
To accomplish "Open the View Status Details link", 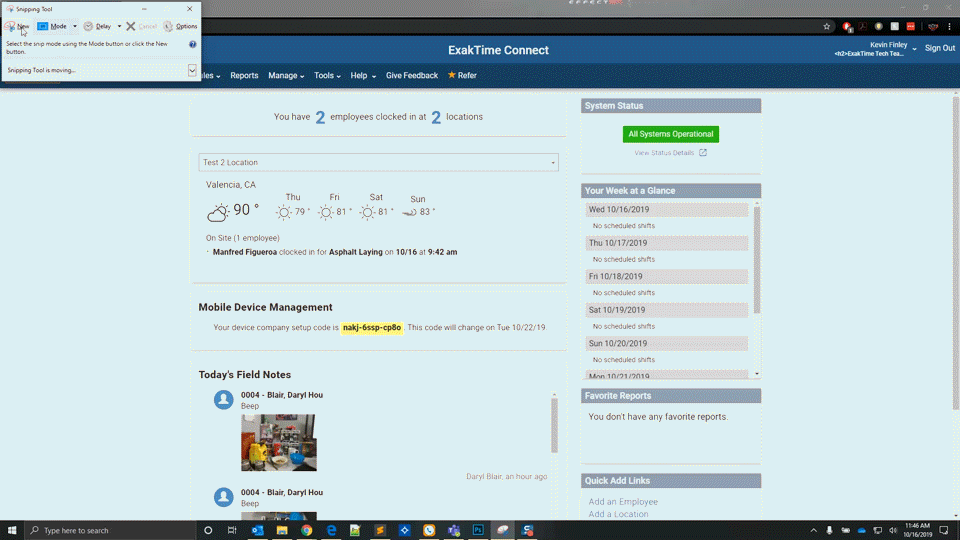I will (664, 152).
